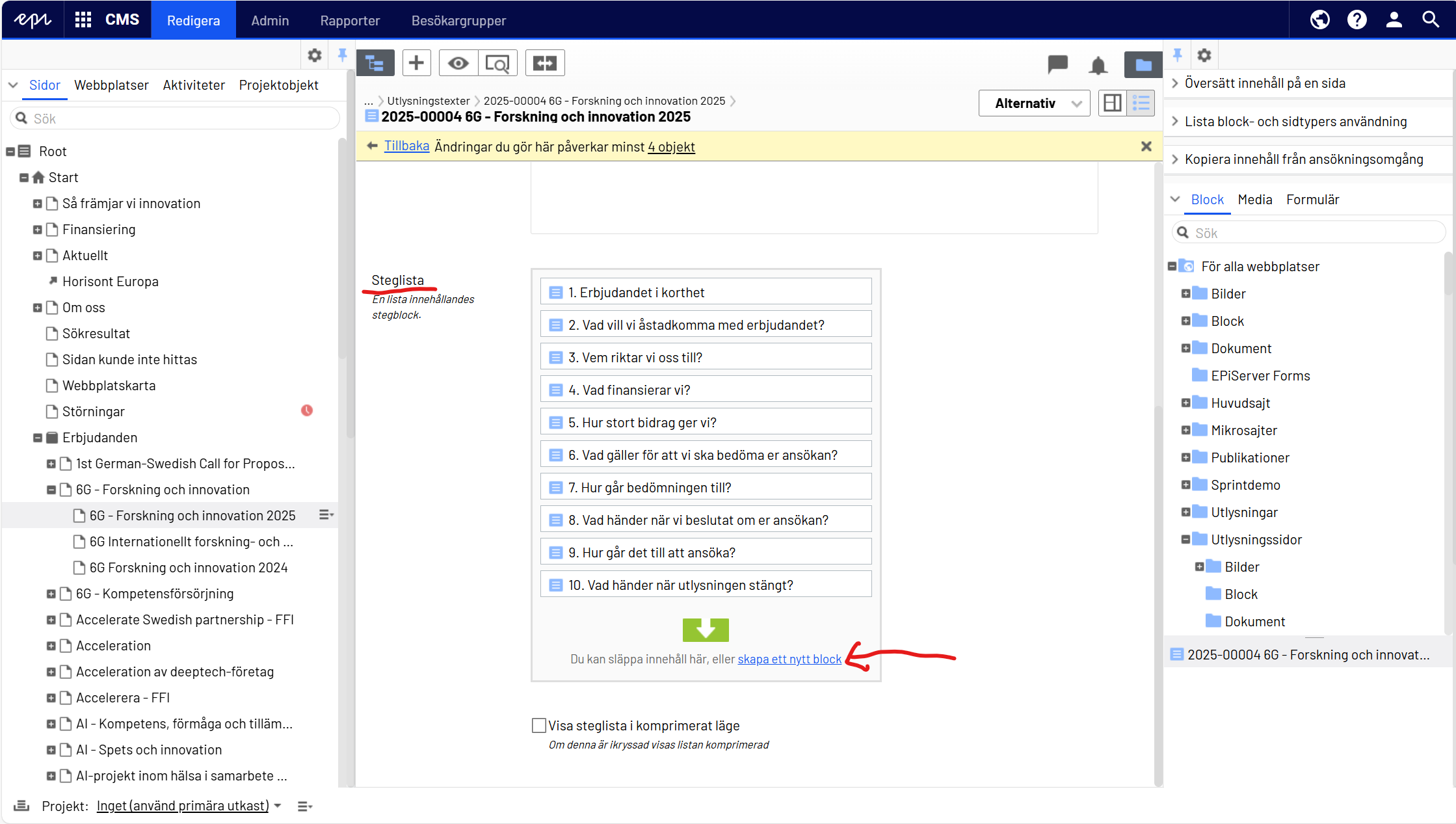
Task: Open the user profile icon
Action: 1394,20
